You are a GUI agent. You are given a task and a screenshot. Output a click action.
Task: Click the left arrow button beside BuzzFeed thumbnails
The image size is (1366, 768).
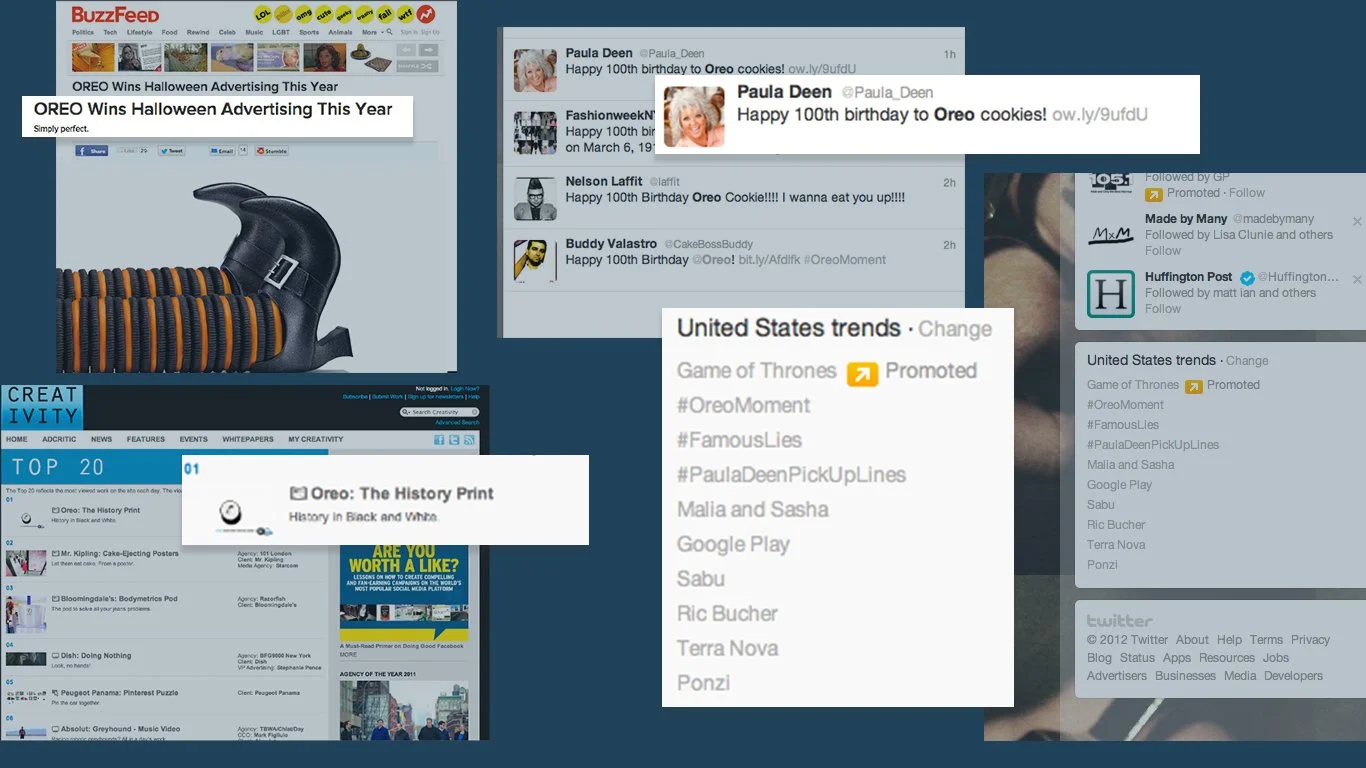point(406,50)
